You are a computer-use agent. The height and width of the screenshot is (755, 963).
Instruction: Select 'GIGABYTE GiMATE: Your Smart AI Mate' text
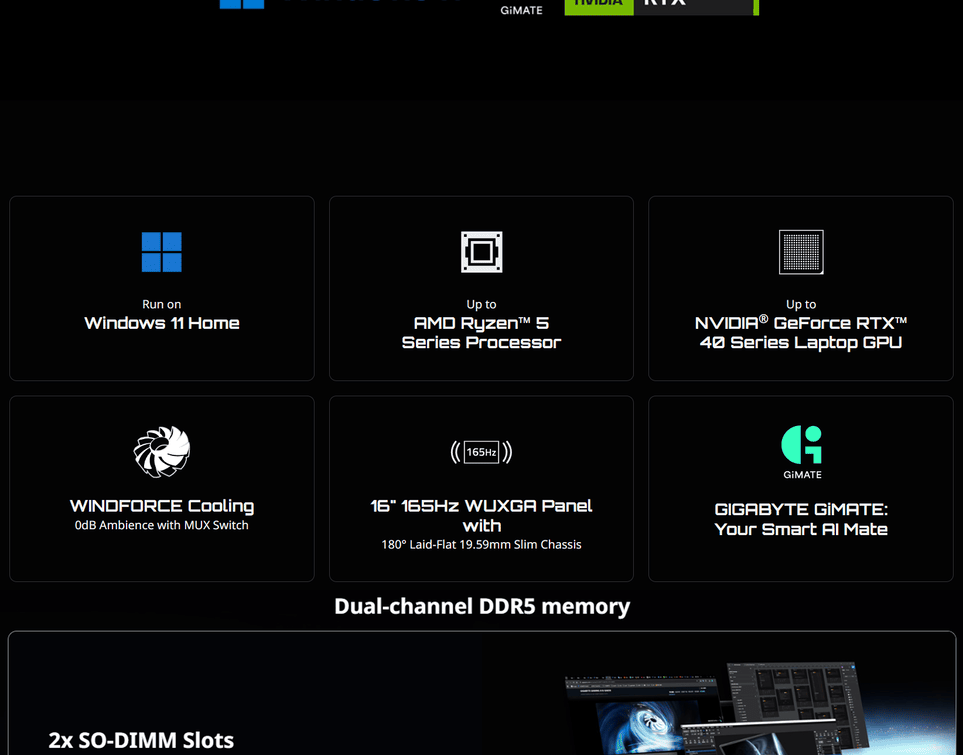[801, 519]
